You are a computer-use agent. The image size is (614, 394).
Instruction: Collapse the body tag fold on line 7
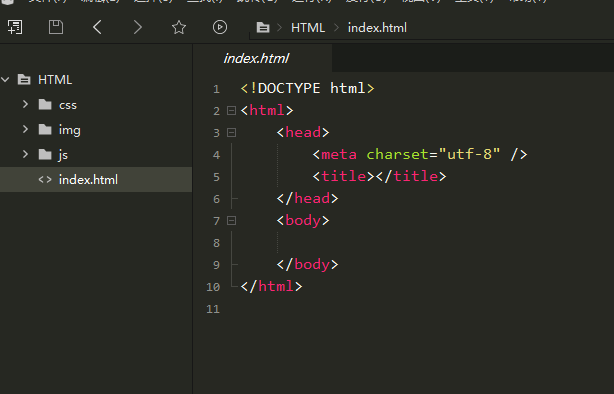click(231, 221)
